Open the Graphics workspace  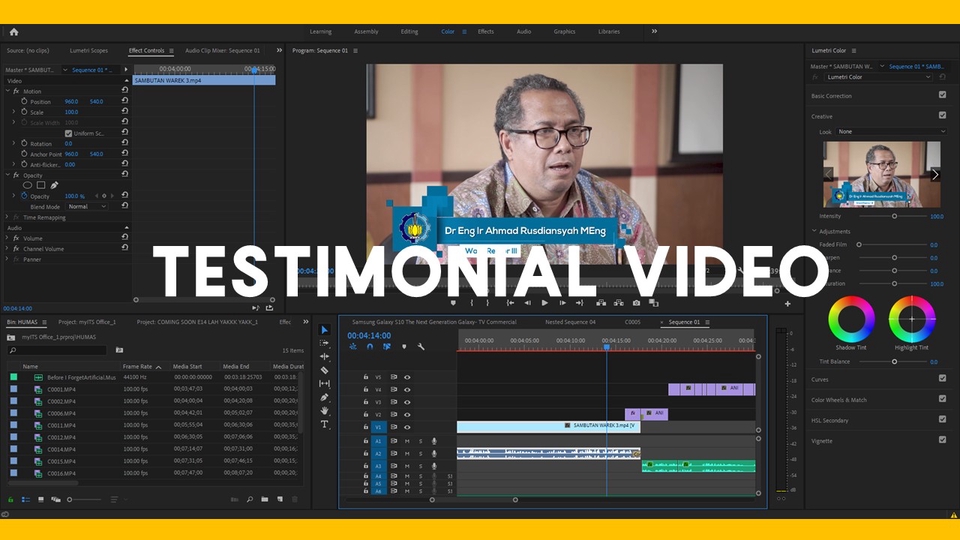564,32
